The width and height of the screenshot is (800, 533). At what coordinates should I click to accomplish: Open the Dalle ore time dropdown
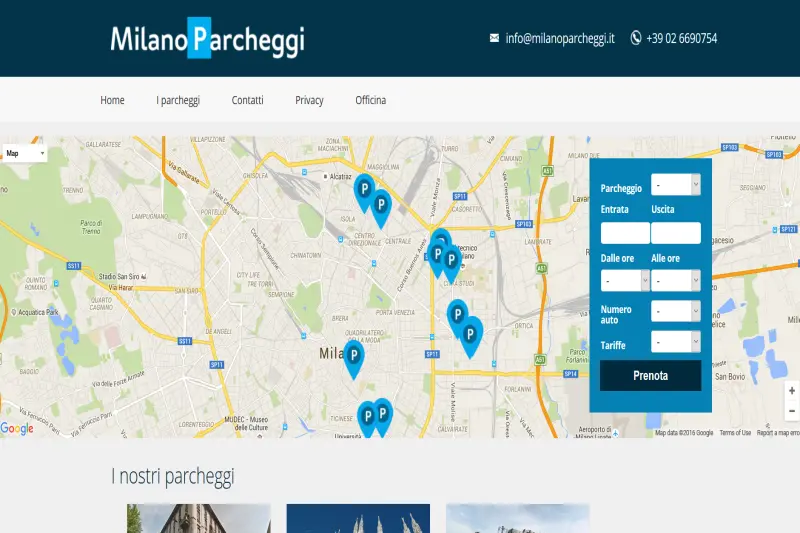(x=625, y=281)
